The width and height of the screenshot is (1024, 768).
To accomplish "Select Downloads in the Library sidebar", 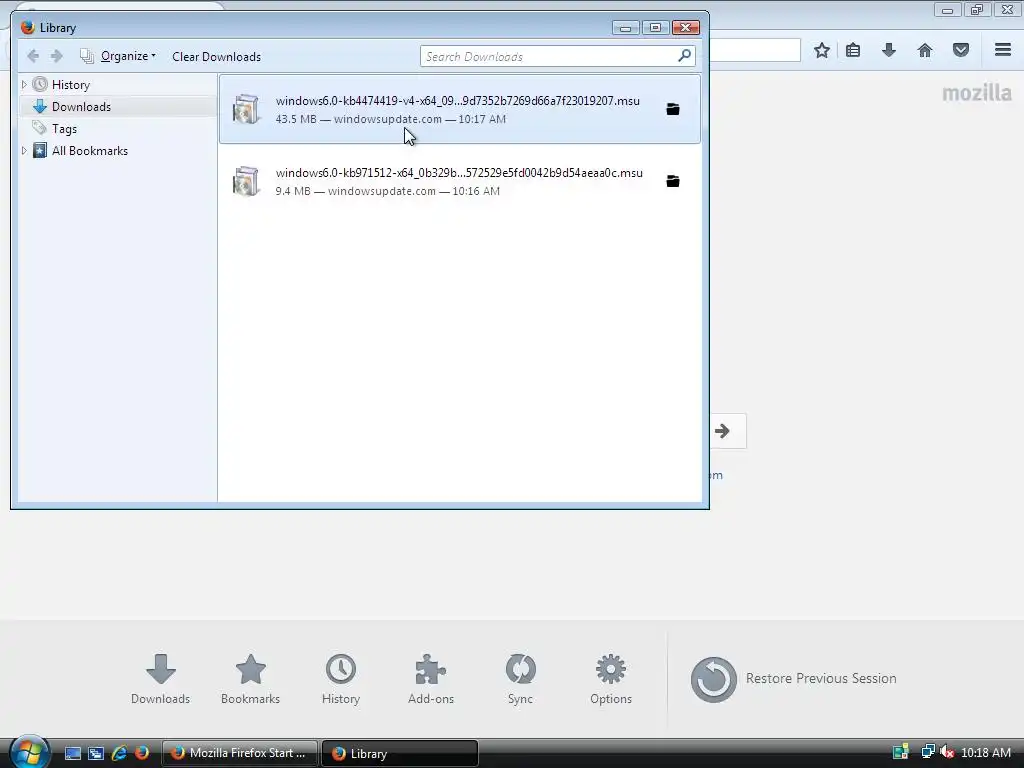I will [81, 106].
